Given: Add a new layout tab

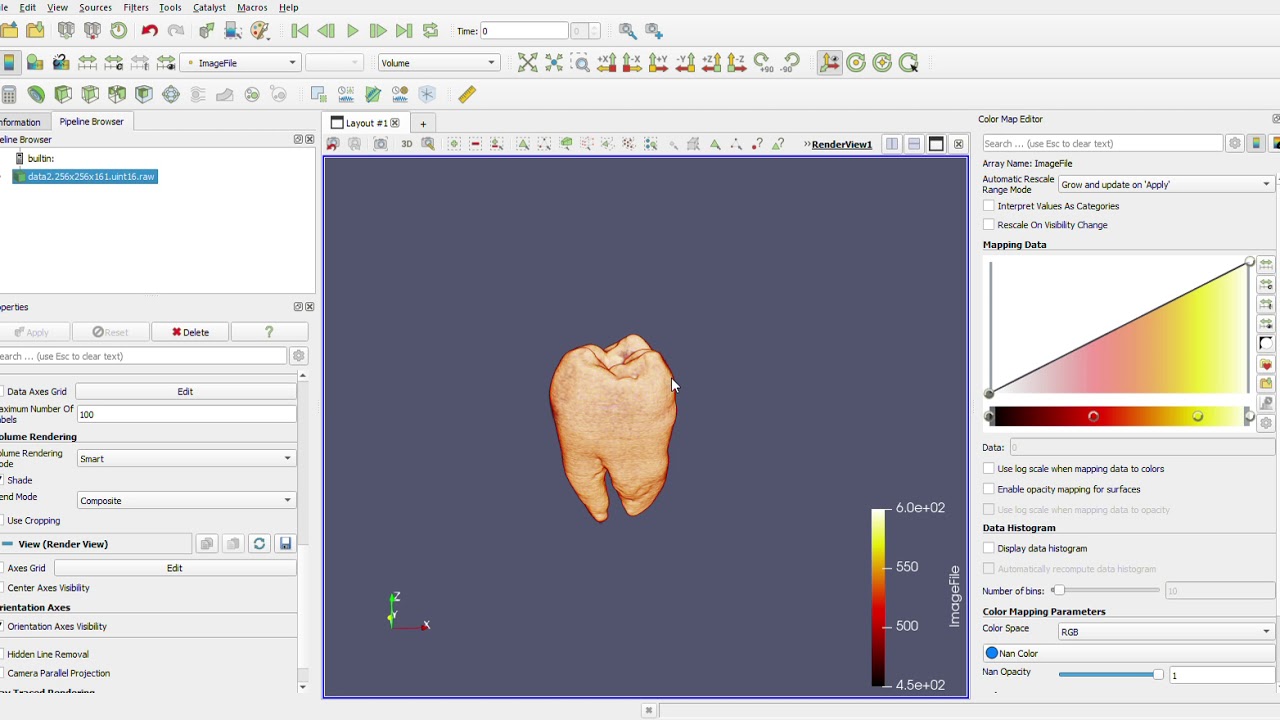Looking at the screenshot, I should click(x=423, y=123).
